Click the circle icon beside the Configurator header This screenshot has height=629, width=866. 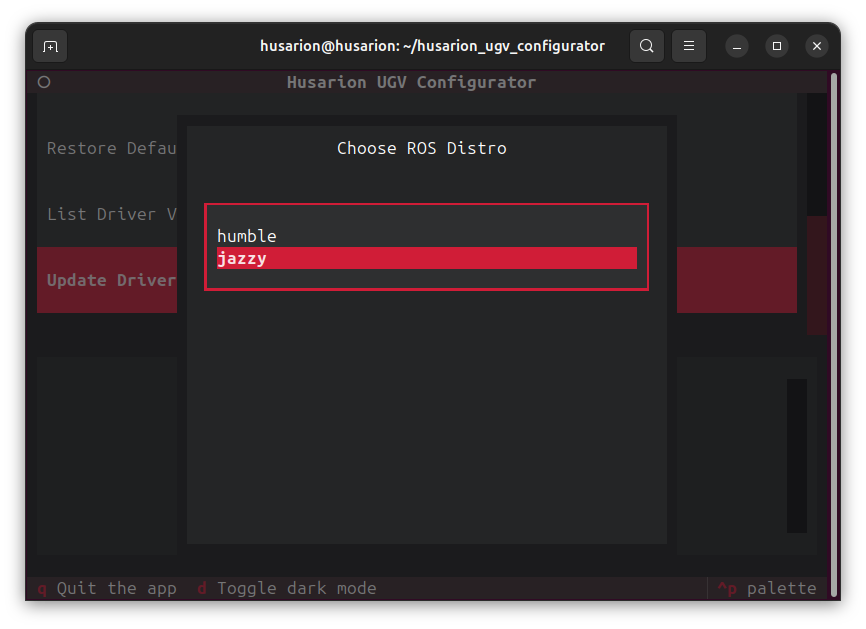pyautogui.click(x=44, y=82)
